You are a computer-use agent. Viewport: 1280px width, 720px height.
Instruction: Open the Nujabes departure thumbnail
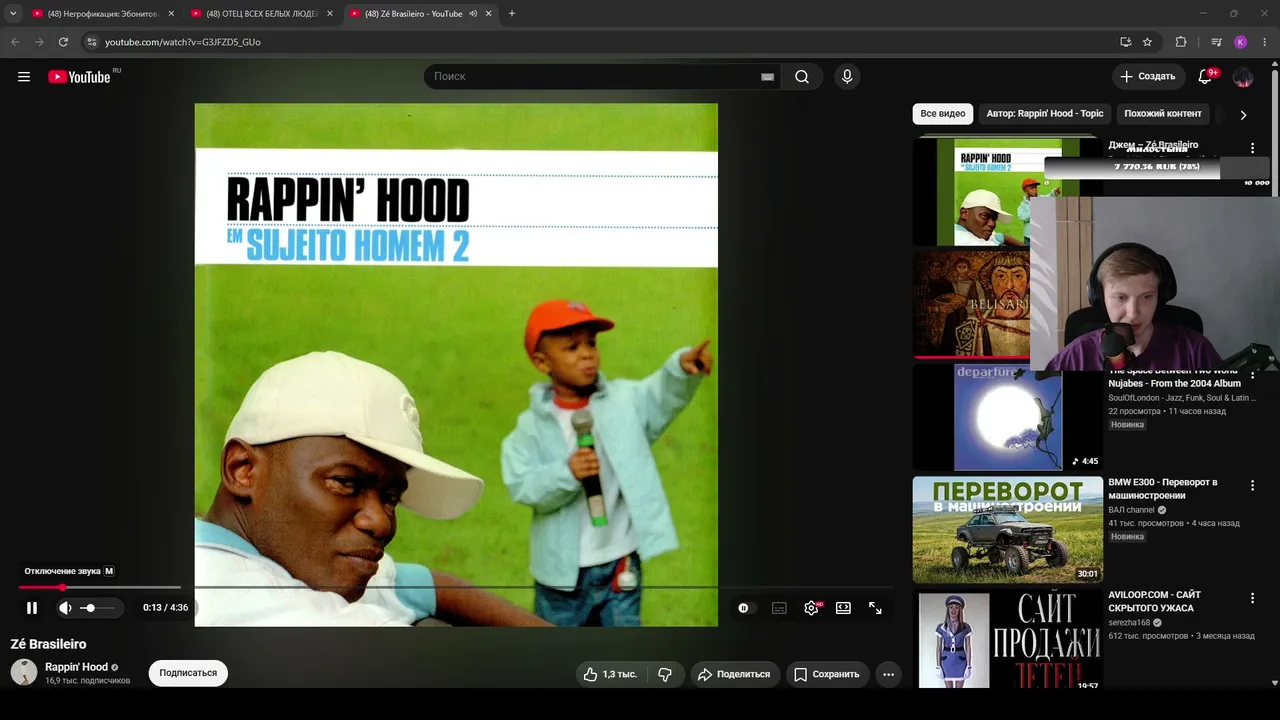coord(1008,417)
